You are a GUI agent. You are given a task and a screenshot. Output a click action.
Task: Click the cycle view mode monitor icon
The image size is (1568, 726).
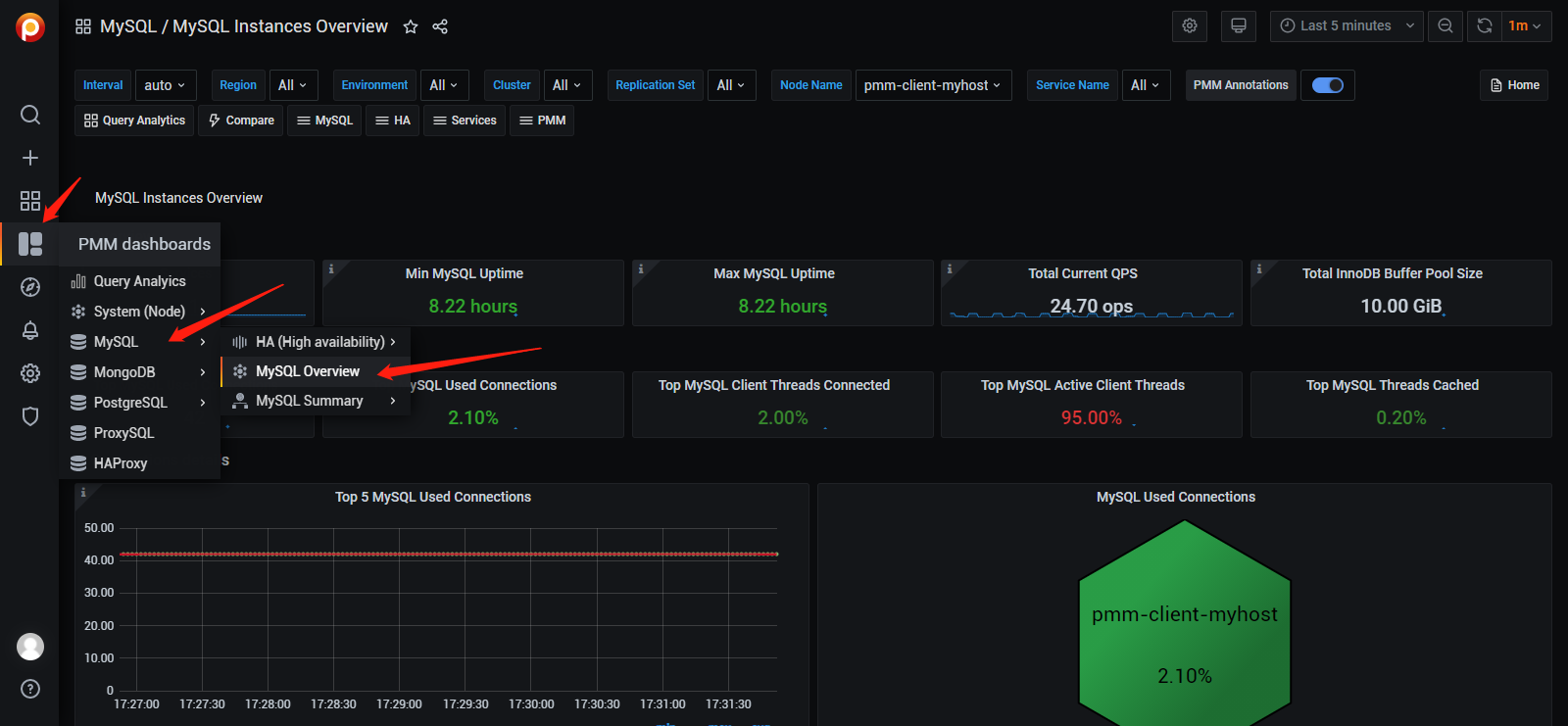1239,26
